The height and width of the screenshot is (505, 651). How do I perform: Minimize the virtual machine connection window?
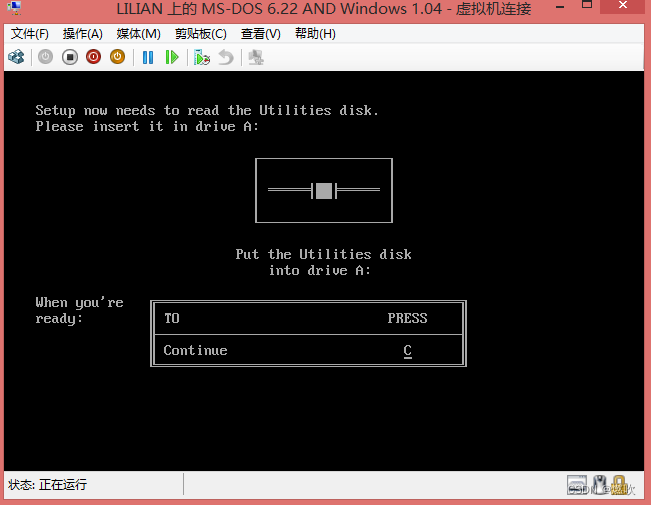(560, 7)
